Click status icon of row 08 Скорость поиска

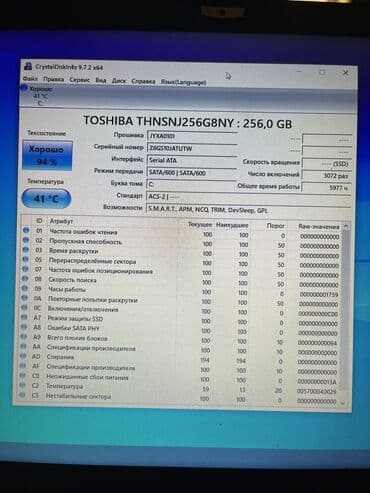[25, 279]
